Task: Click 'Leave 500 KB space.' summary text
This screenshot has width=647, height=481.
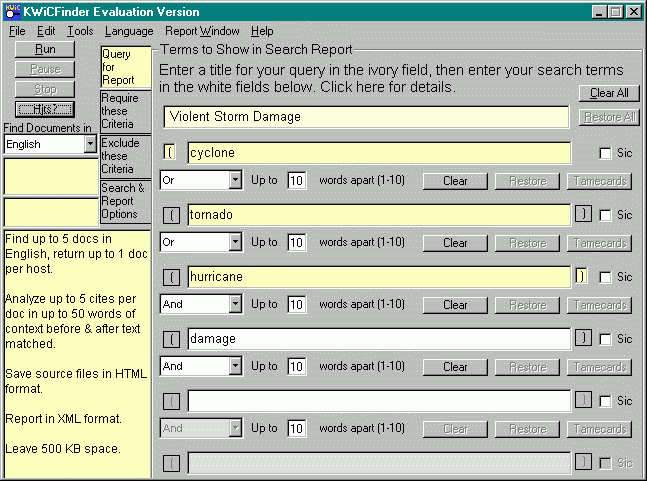Action: coord(63,449)
